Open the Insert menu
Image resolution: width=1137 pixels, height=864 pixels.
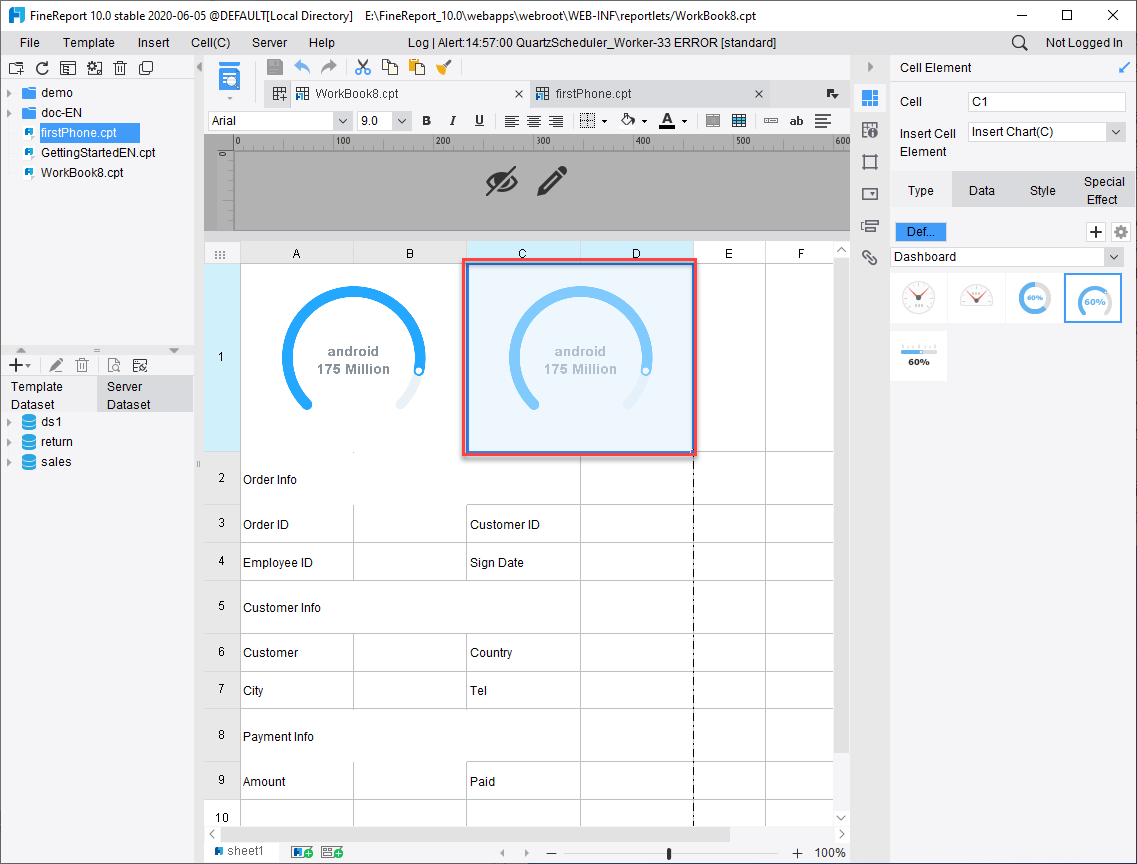pos(154,43)
